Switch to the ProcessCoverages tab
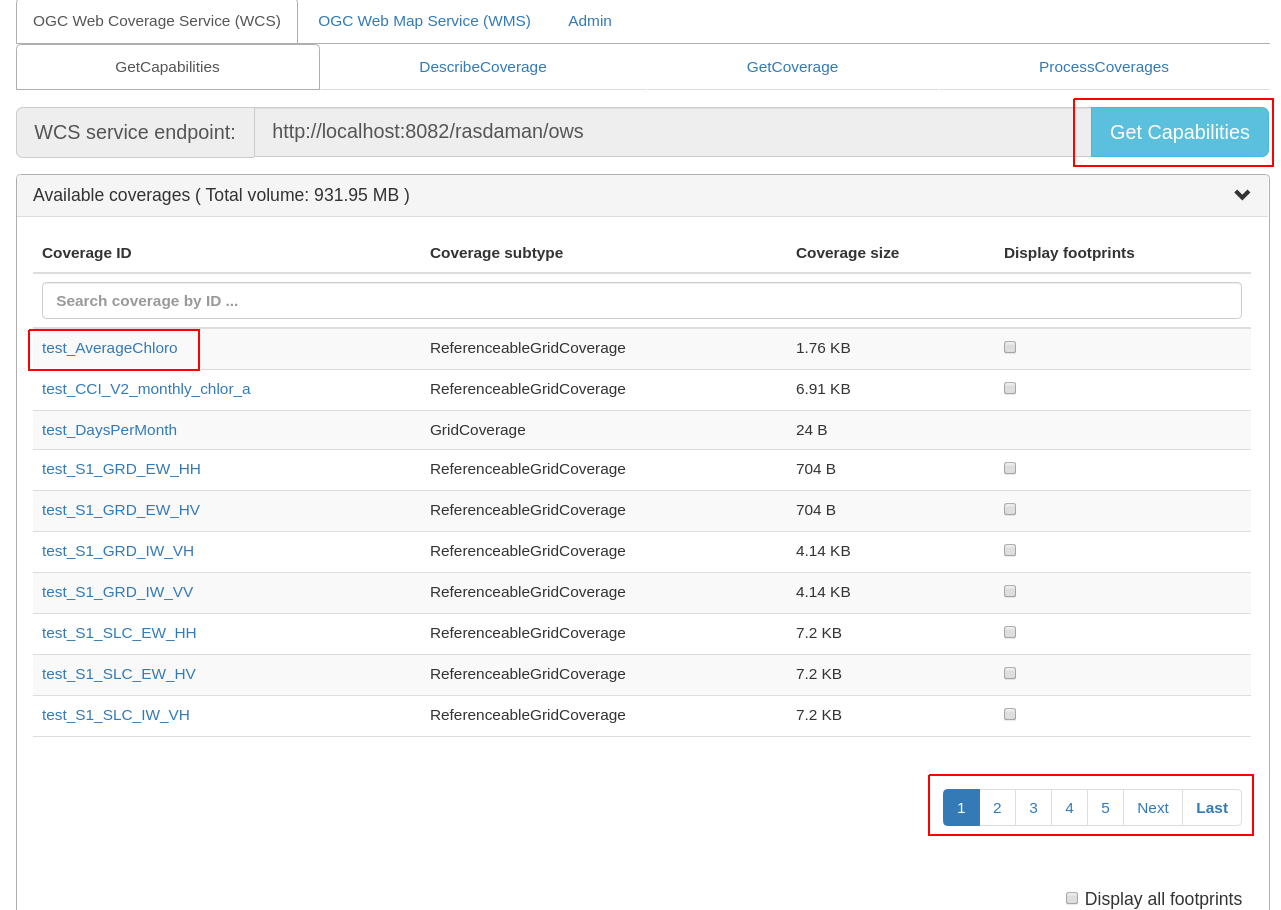 [x=1103, y=66]
